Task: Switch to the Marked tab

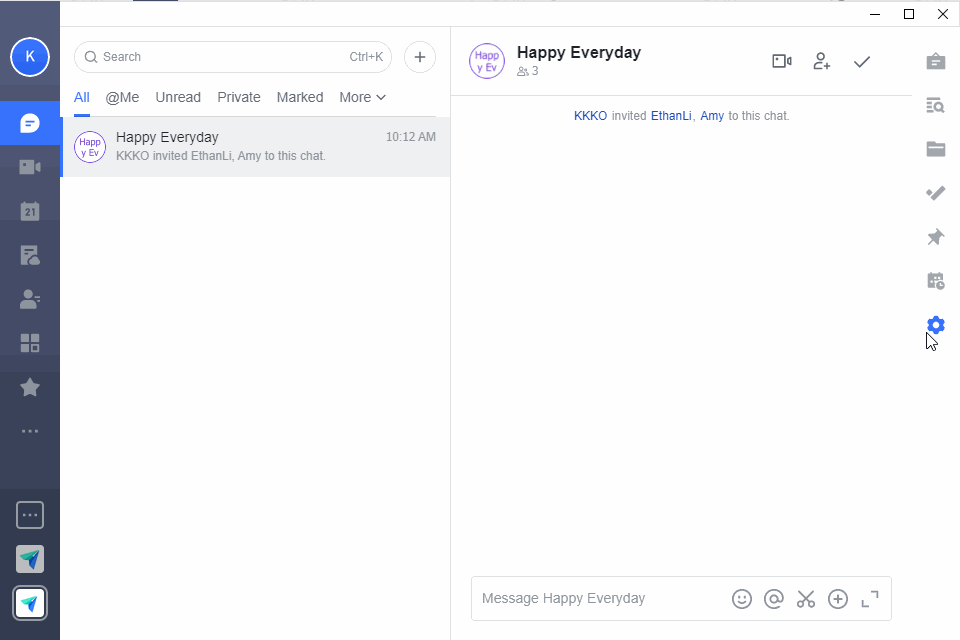Action: coord(299,97)
